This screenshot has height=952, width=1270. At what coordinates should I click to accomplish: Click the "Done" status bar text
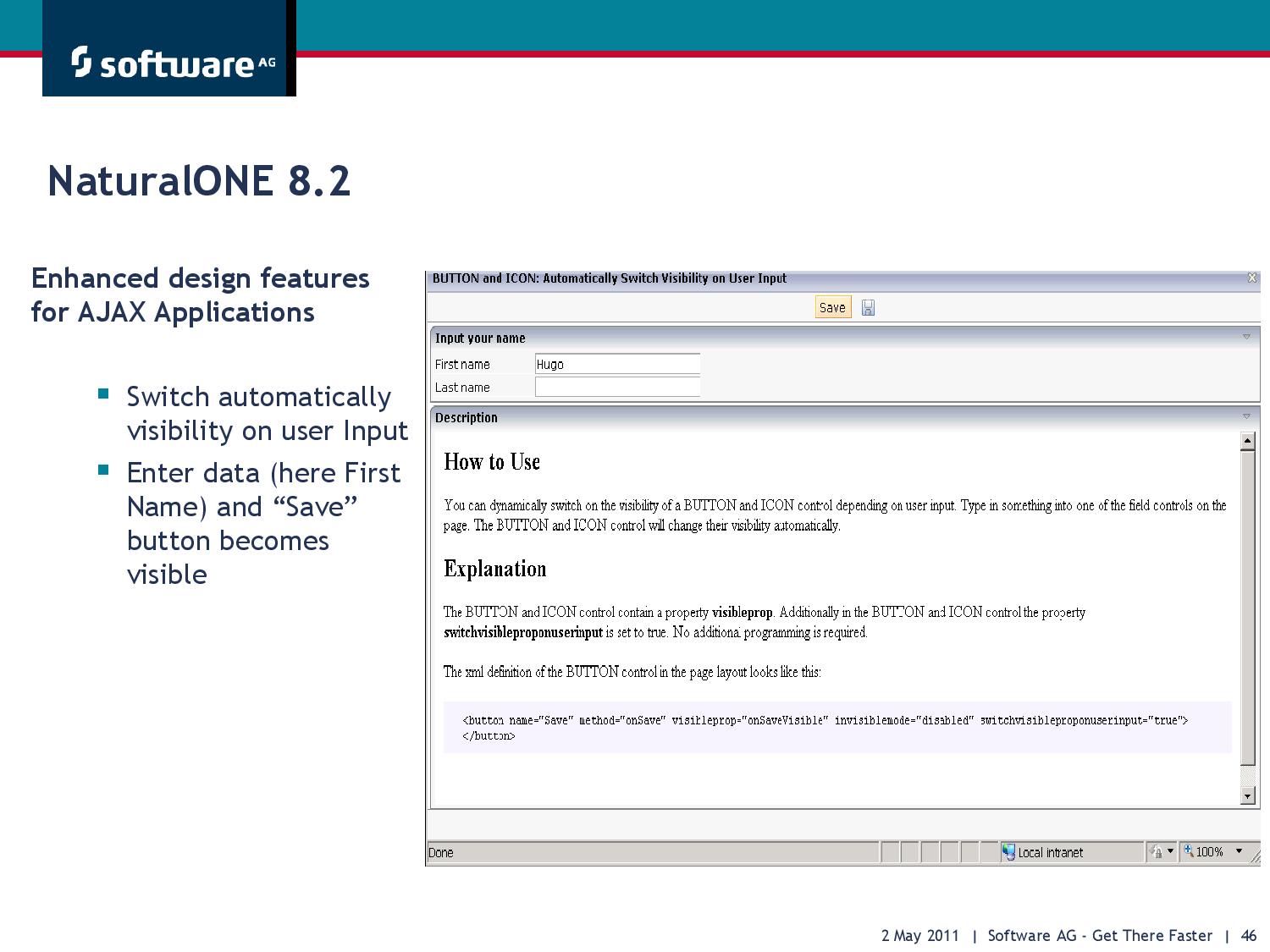click(441, 852)
